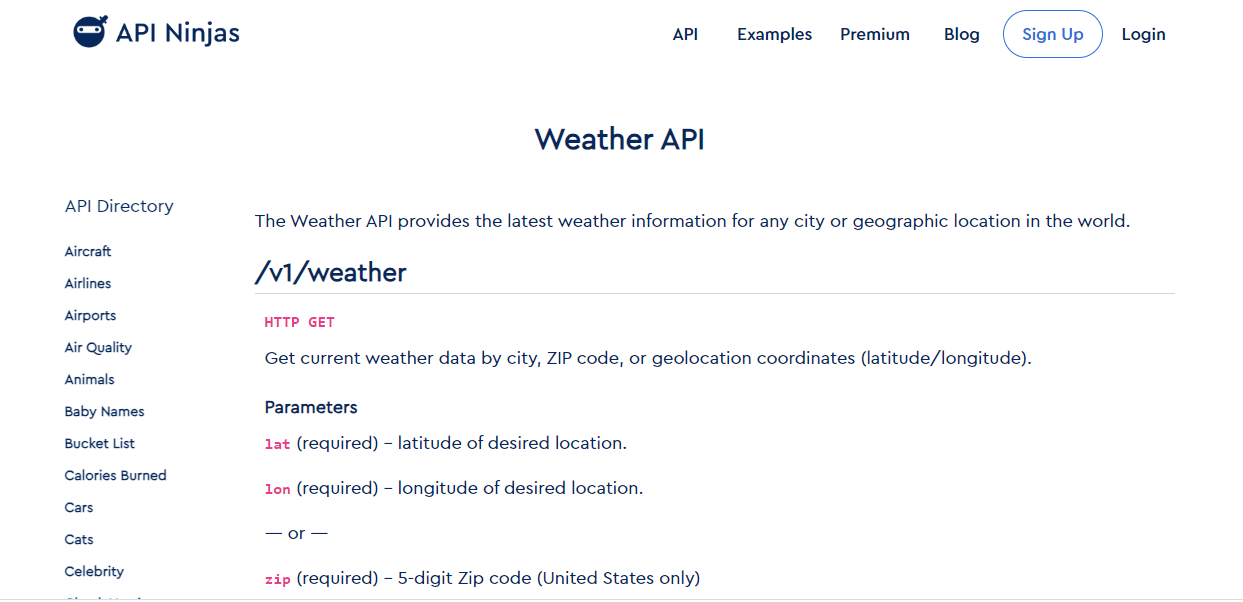Open the Premium page in navbar
Image resolution: width=1243 pixels, height=602 pixels.
point(875,34)
